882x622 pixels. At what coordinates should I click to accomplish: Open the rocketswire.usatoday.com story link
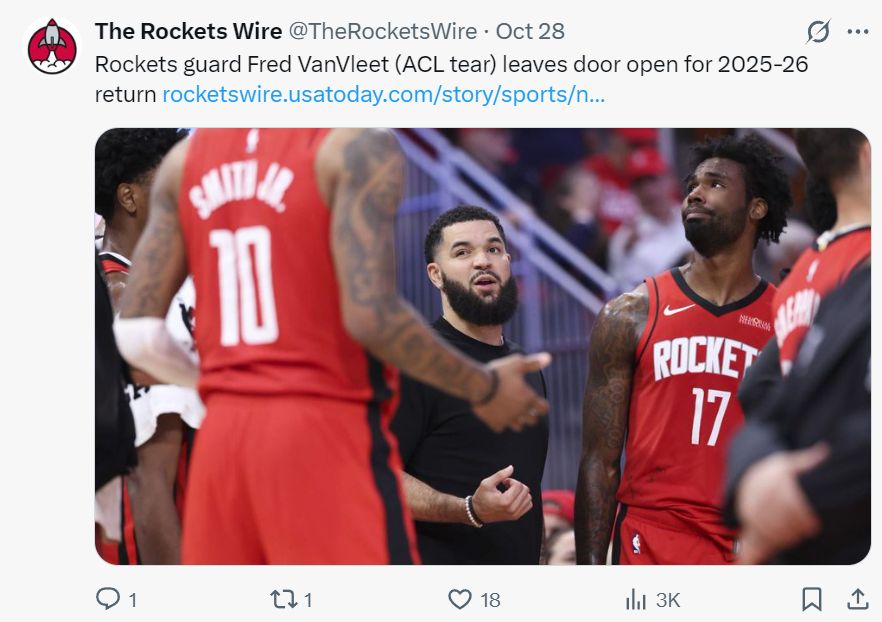[384, 94]
